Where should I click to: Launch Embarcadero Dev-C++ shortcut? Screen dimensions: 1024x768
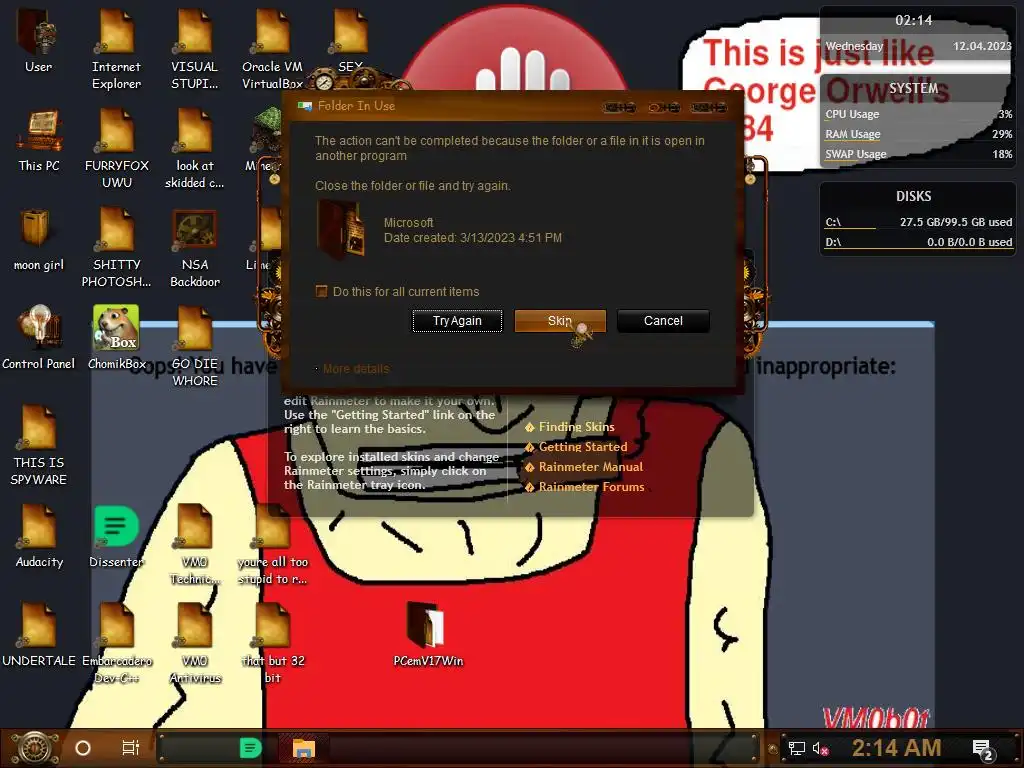pyautogui.click(x=116, y=644)
